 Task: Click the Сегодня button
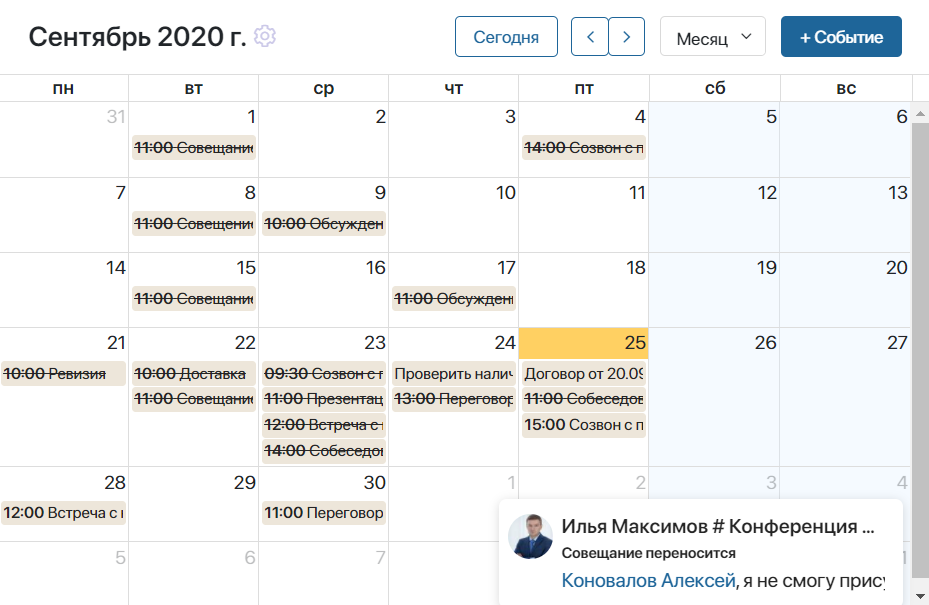pyautogui.click(x=506, y=37)
